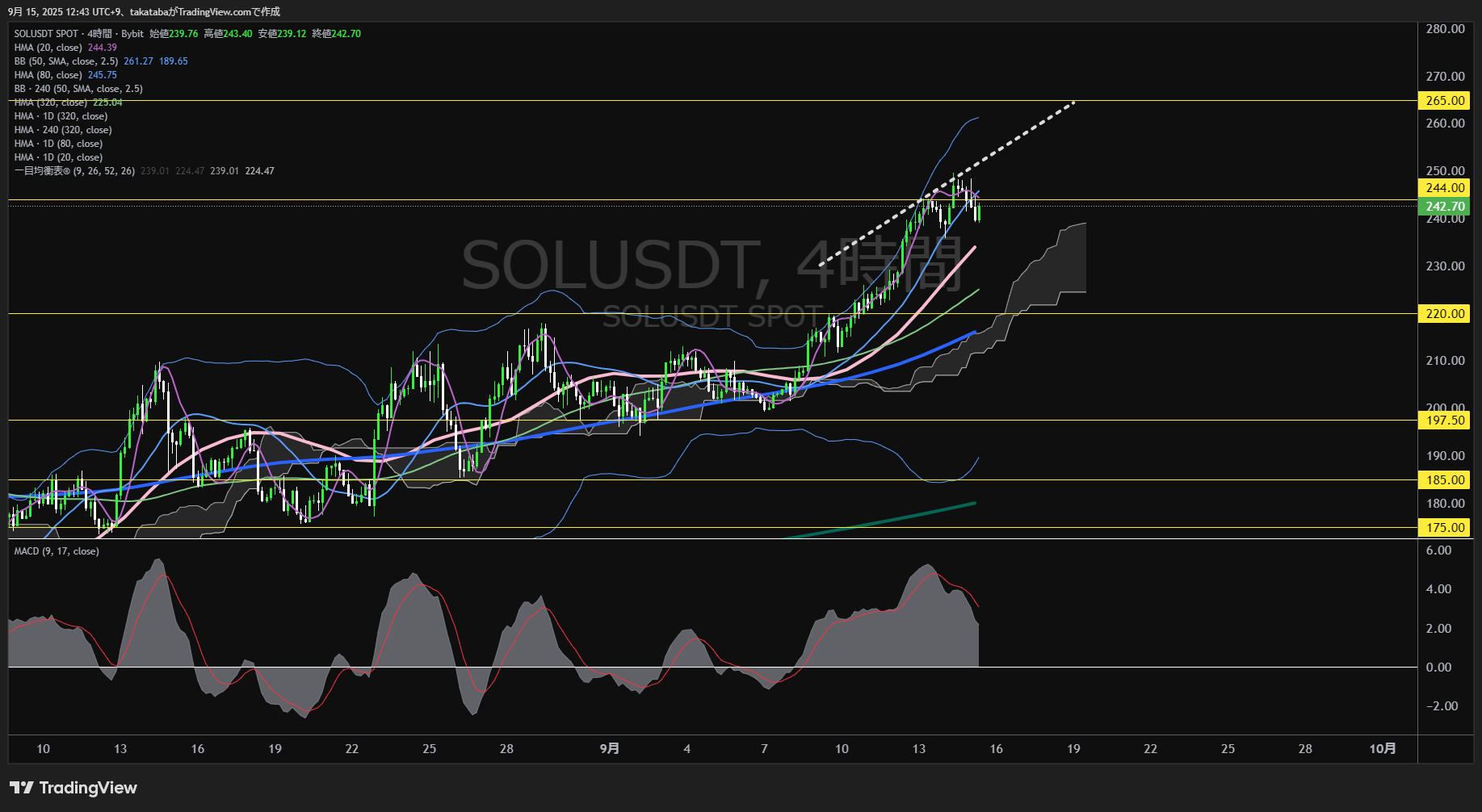The image size is (1482, 812).
Task: Click the green 242.70 current price label on axis
Action: click(x=1445, y=207)
